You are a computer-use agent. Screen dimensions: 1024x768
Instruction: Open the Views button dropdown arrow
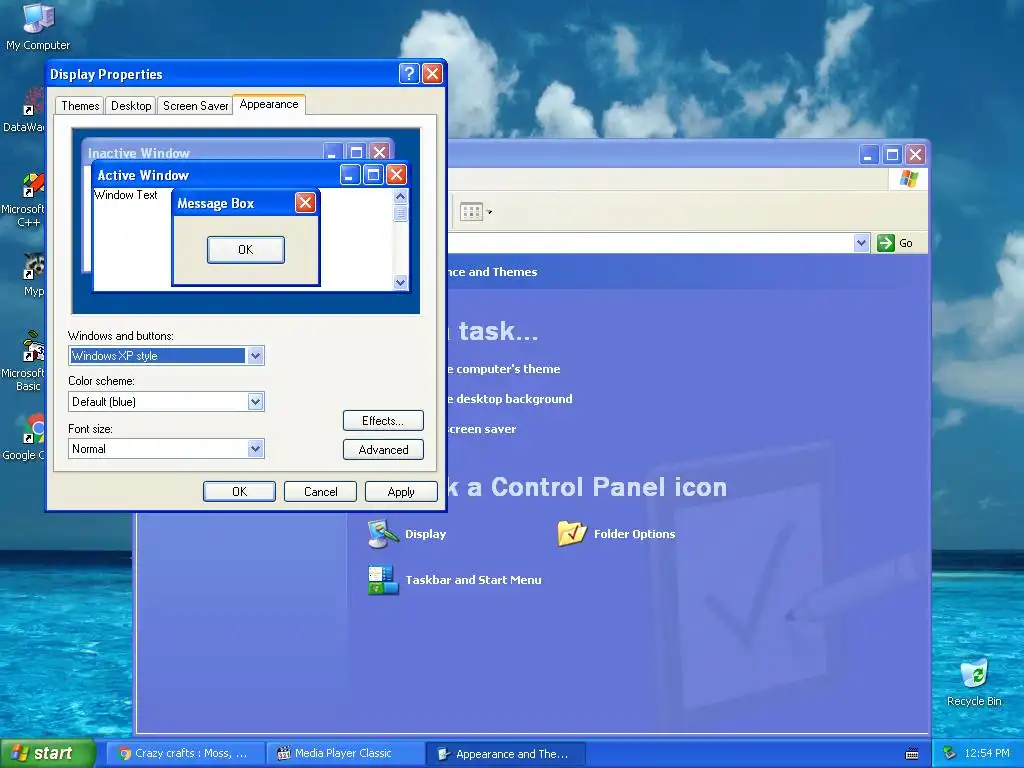tap(489, 212)
